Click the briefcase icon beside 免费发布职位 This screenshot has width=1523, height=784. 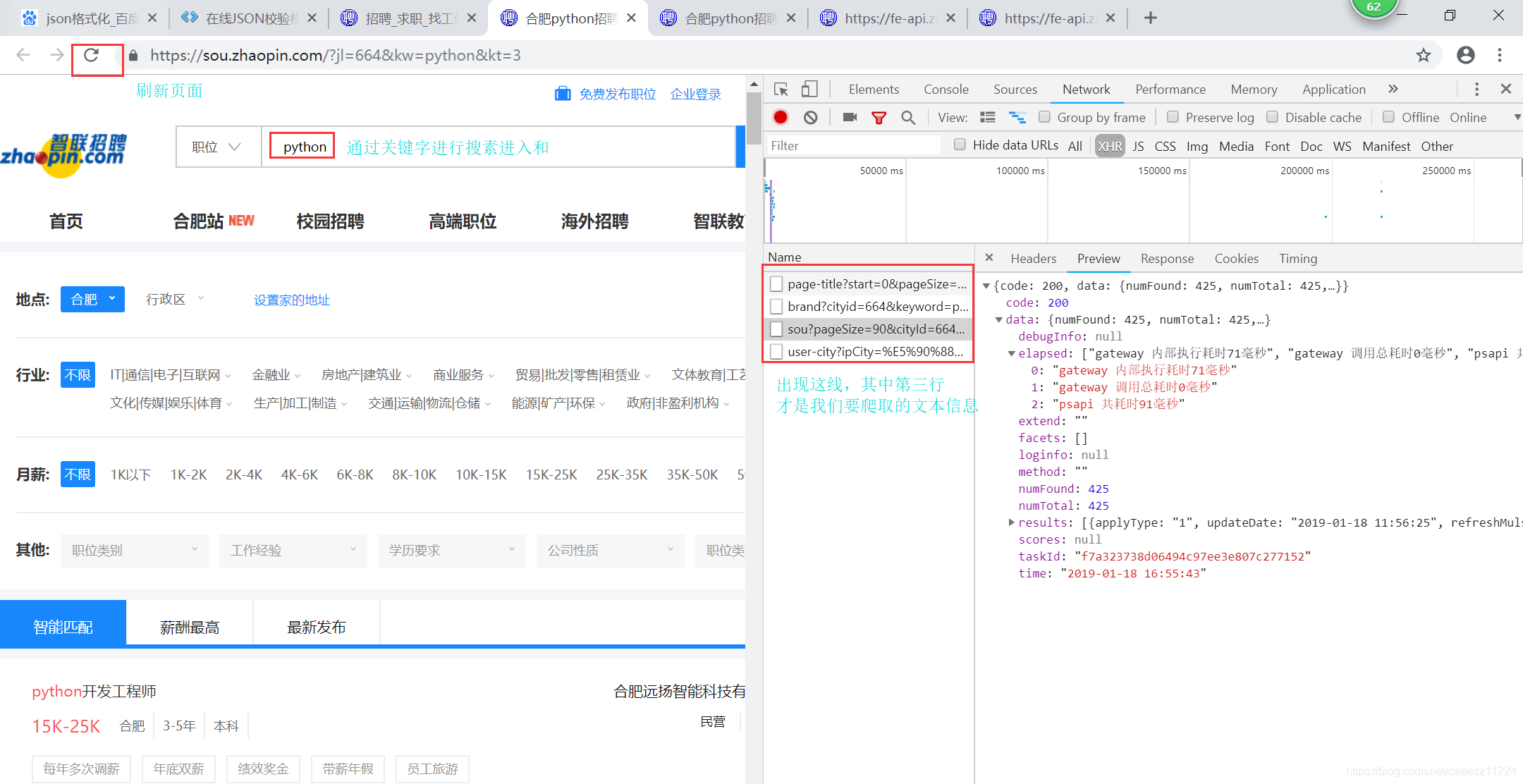[563, 94]
